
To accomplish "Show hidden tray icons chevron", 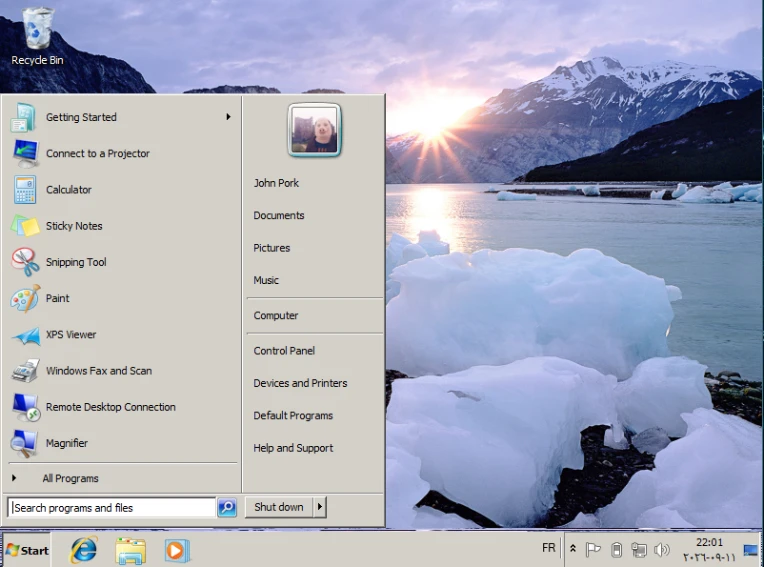I will coord(573,549).
